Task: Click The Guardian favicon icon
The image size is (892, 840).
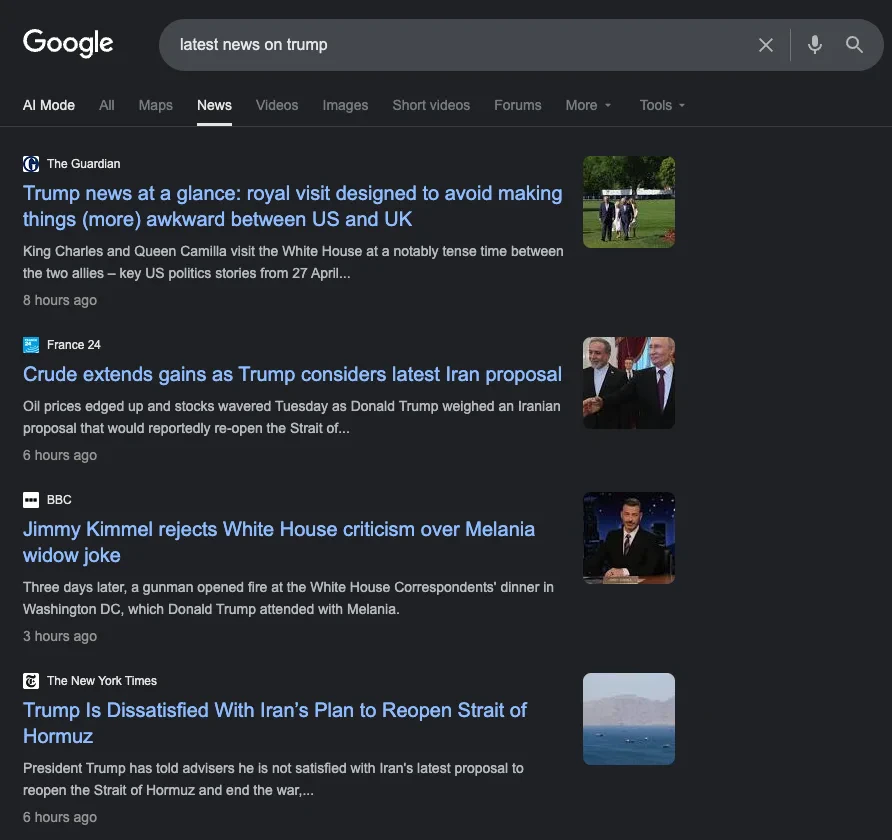Action: 31,164
